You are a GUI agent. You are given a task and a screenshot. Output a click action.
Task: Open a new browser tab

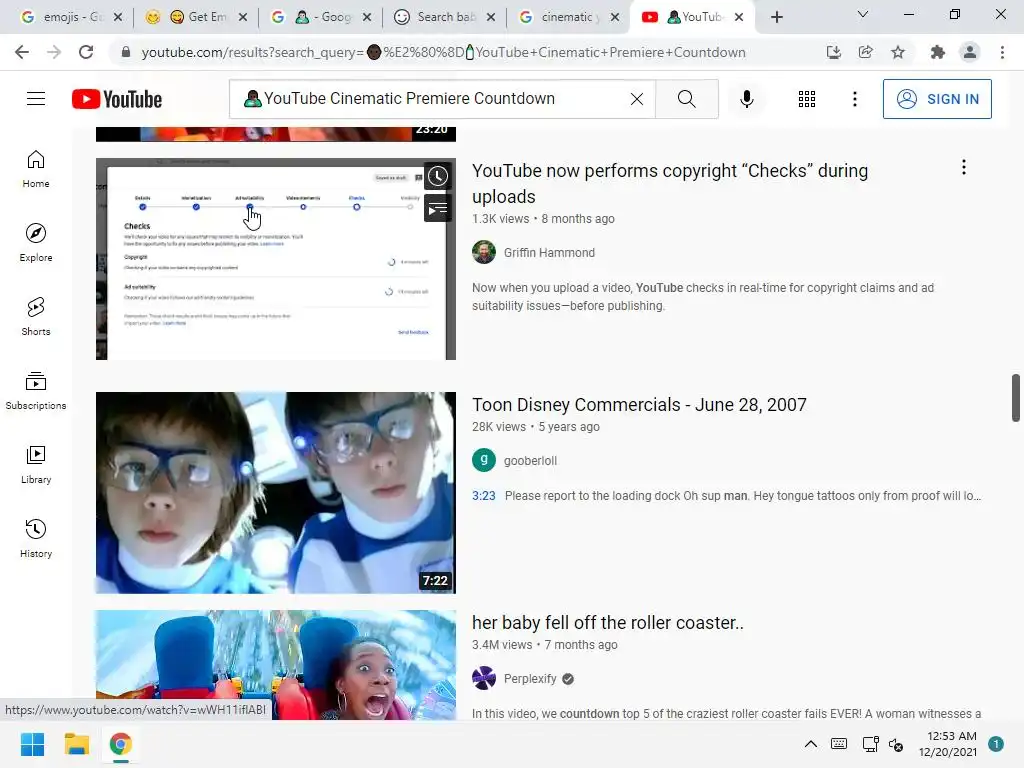[x=776, y=18]
